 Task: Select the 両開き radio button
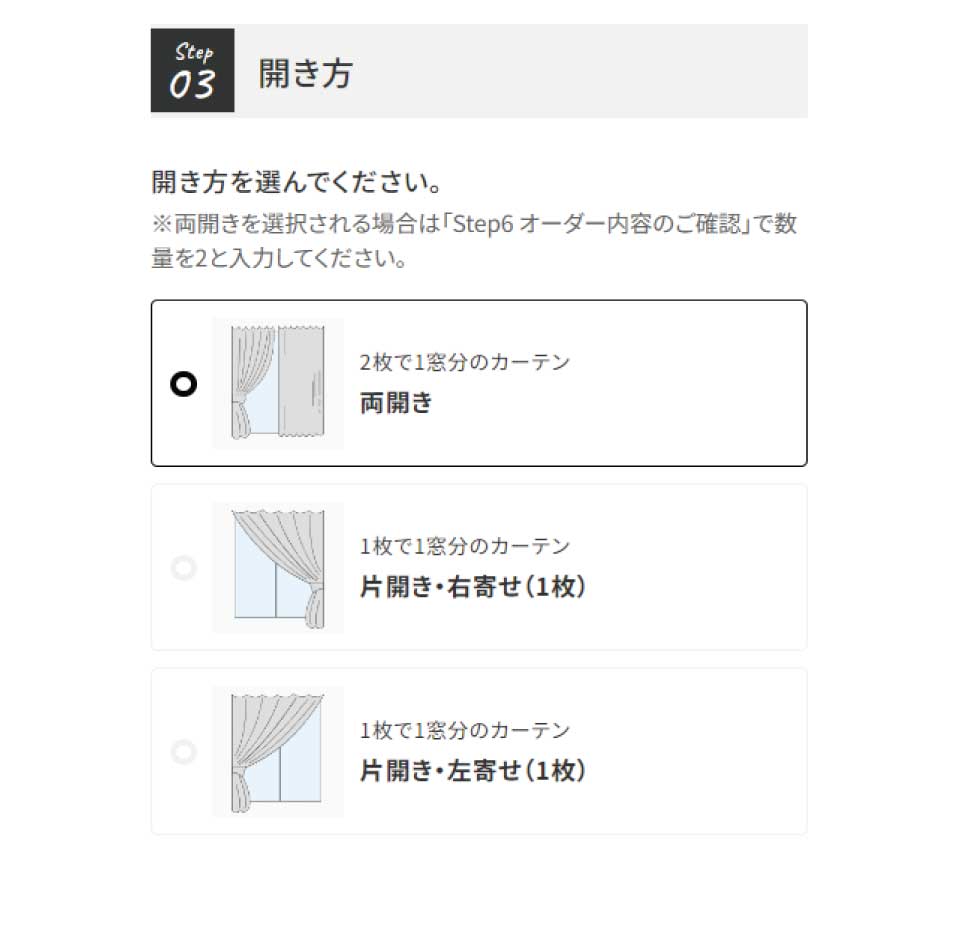click(183, 384)
